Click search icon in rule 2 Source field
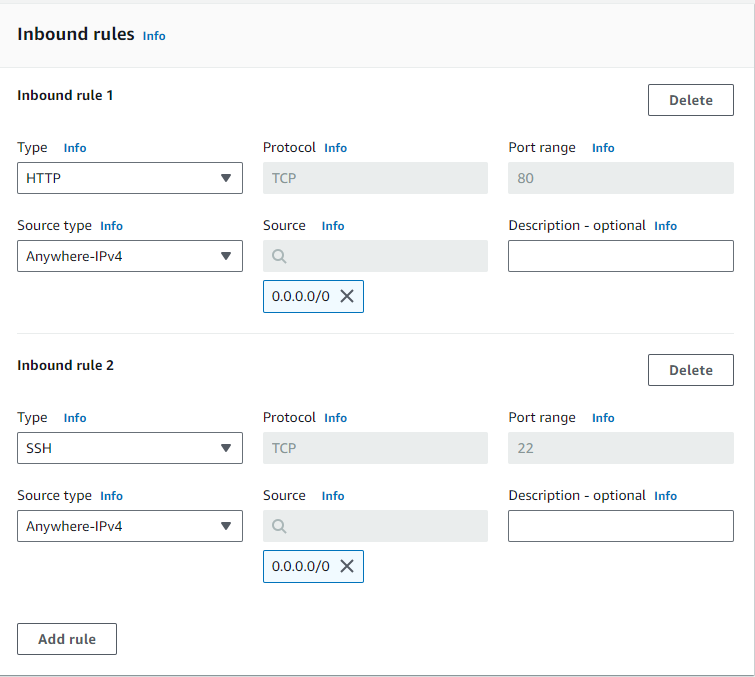 (x=279, y=526)
